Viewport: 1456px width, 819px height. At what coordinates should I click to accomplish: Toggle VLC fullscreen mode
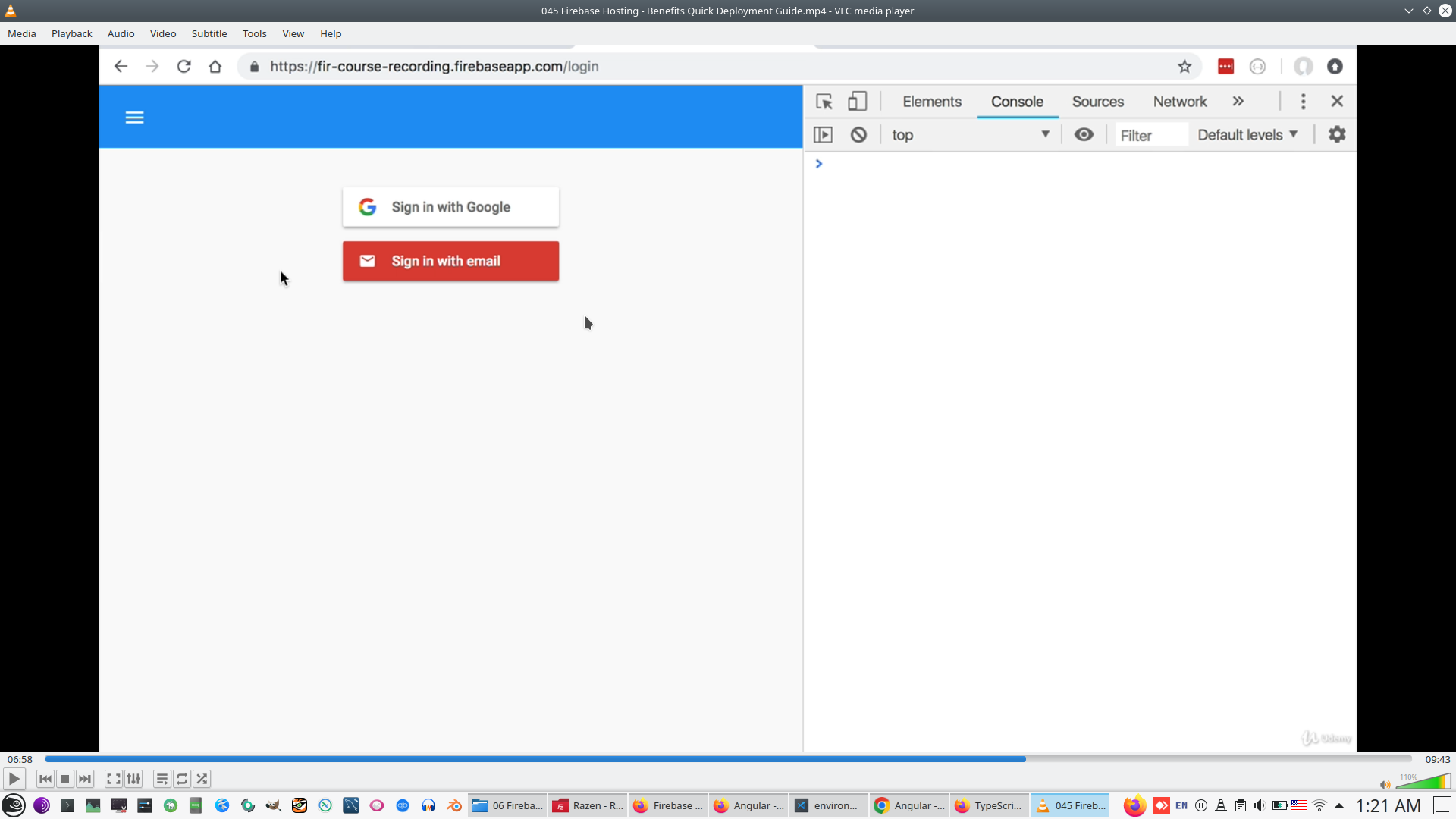[114, 779]
